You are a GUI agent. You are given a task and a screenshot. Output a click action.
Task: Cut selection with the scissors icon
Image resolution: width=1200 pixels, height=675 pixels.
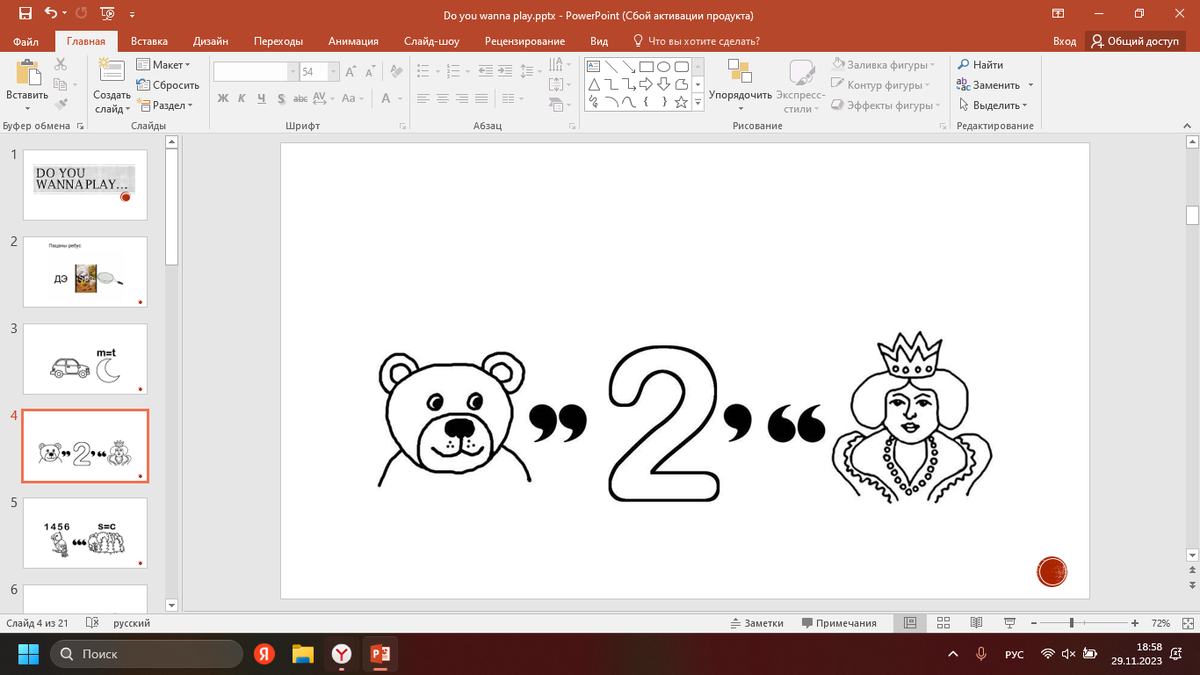60,64
